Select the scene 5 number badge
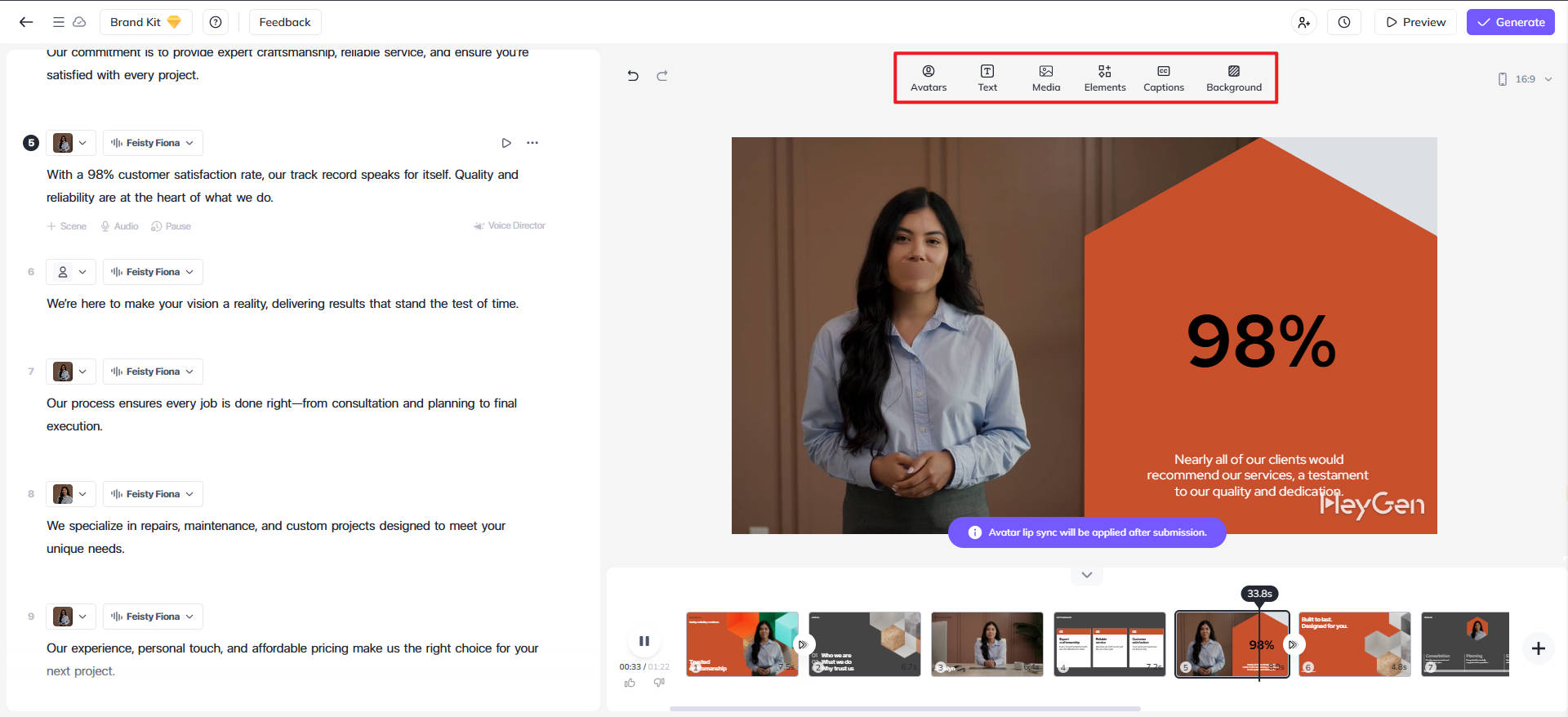Viewport: 1568px width, 717px height. [x=31, y=143]
